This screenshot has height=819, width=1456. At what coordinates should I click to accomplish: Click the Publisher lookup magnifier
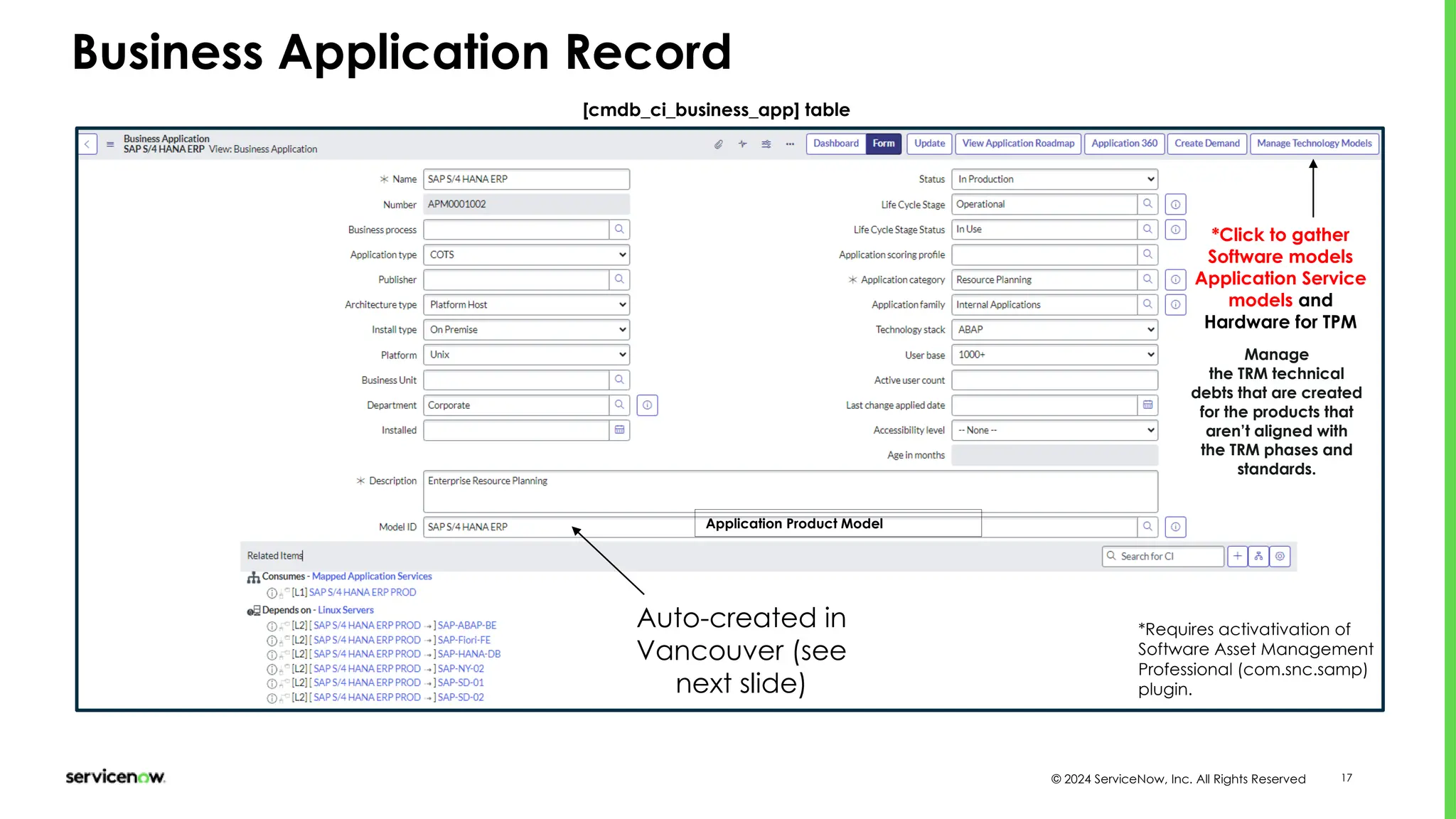point(619,279)
